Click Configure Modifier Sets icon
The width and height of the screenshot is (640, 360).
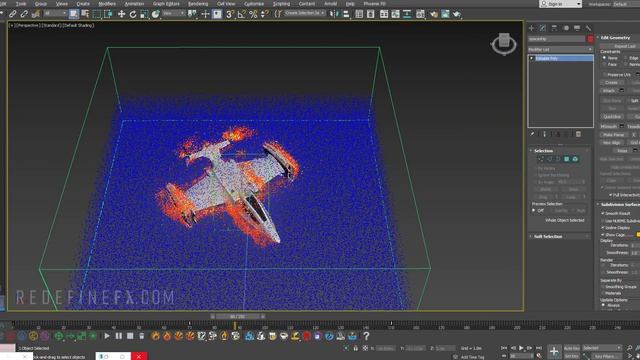pyautogui.click(x=578, y=134)
